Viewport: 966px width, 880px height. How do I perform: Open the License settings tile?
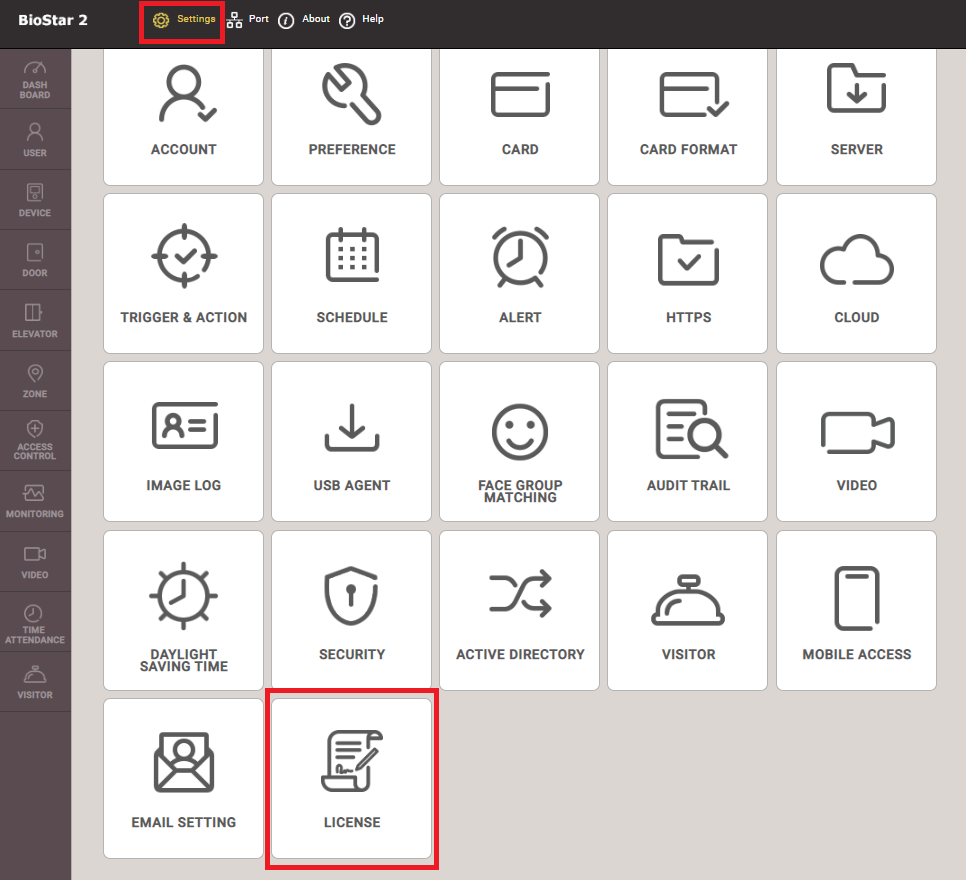(x=352, y=777)
